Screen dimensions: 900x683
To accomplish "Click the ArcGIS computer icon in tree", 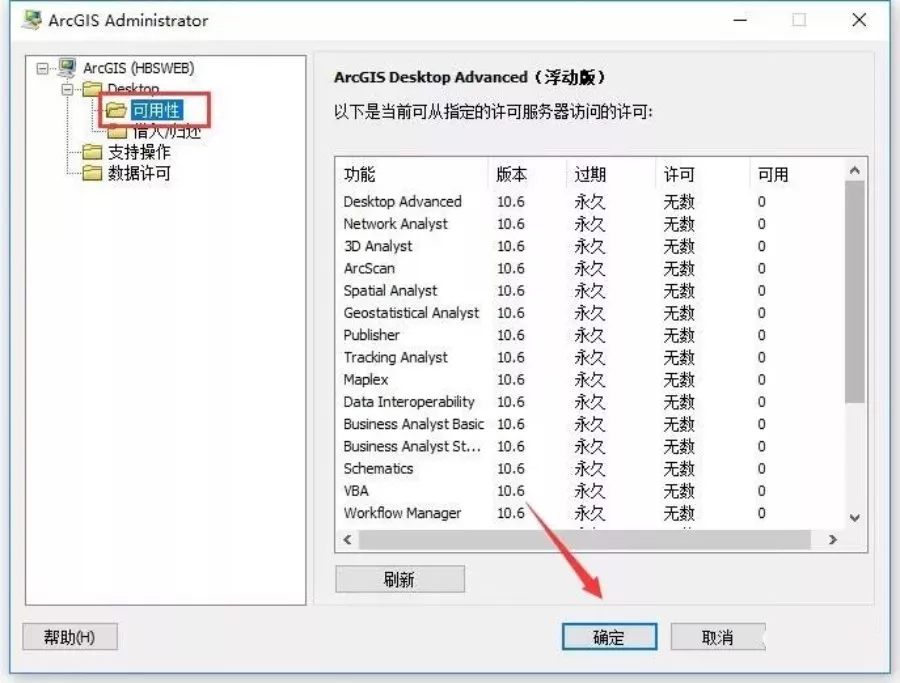I will pos(67,68).
